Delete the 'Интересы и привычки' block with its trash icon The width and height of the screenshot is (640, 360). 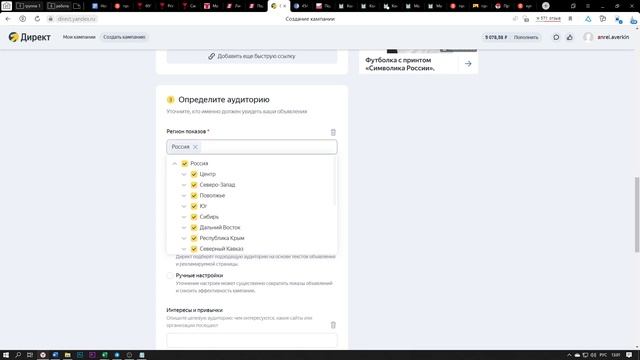333,325
